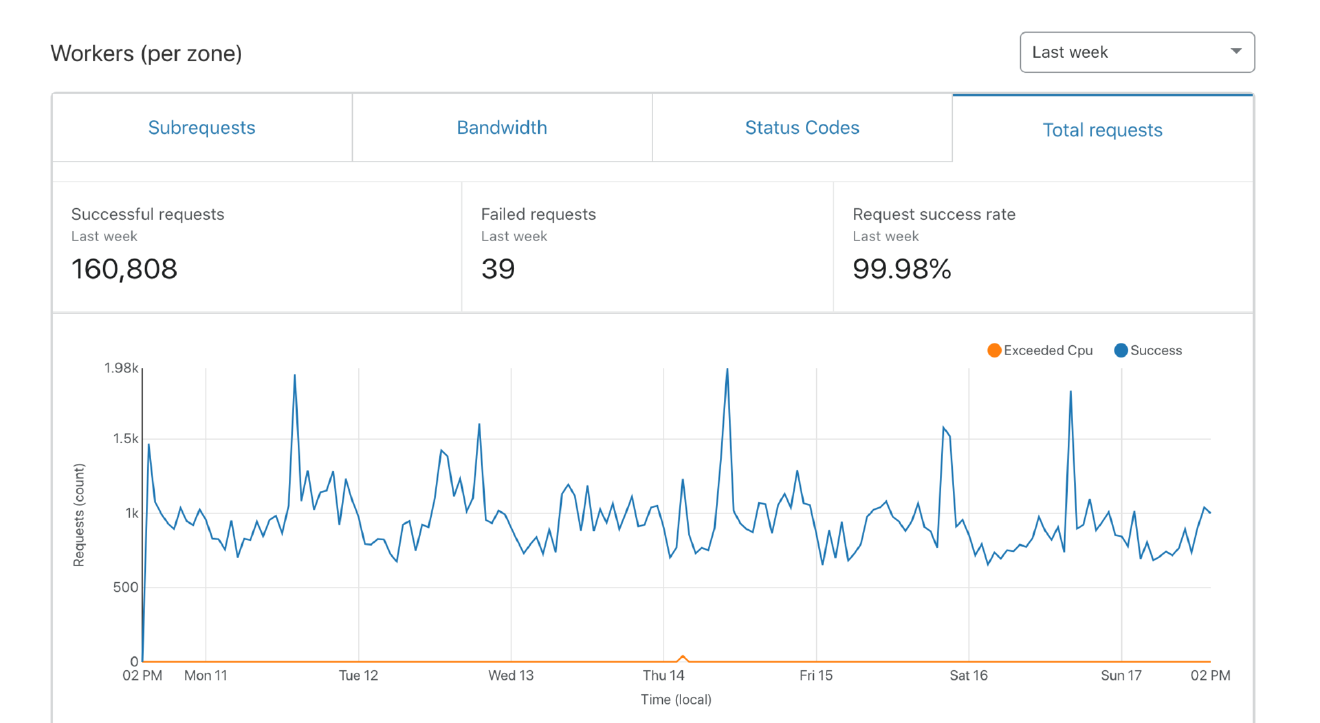Click the Thu 14 peak on the chart
1320x723 pixels.
point(727,370)
